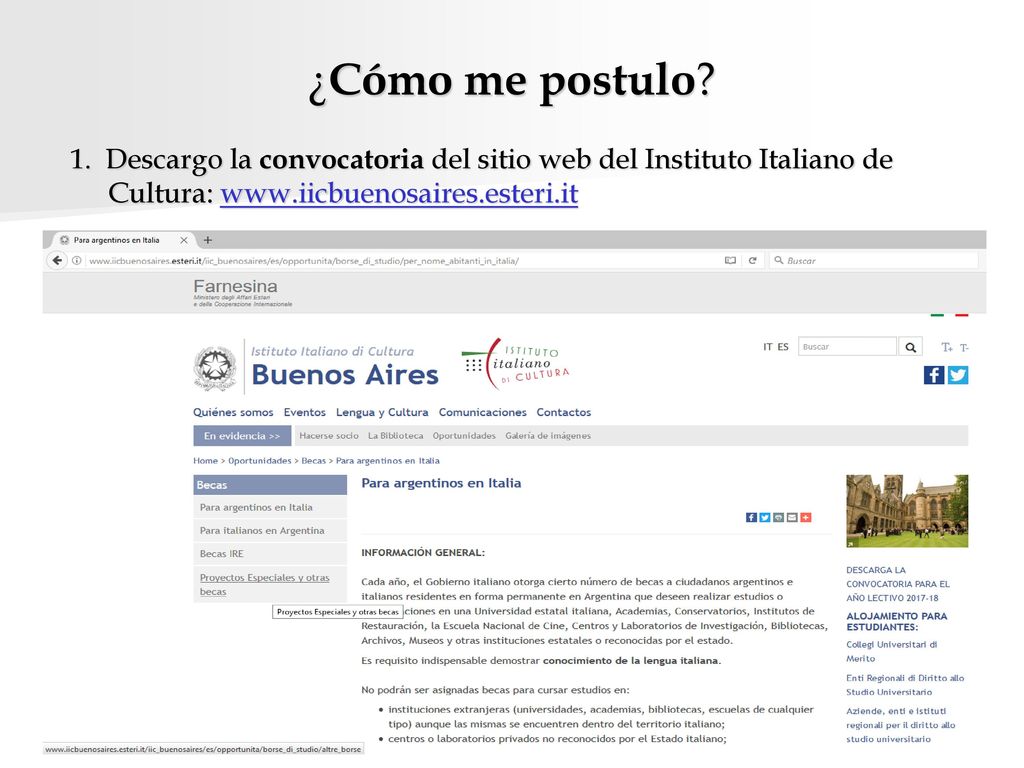This screenshot has height=768, width=1024.
Task: Open 'Collegi Universitari di Merito' link
Action: [x=891, y=651]
